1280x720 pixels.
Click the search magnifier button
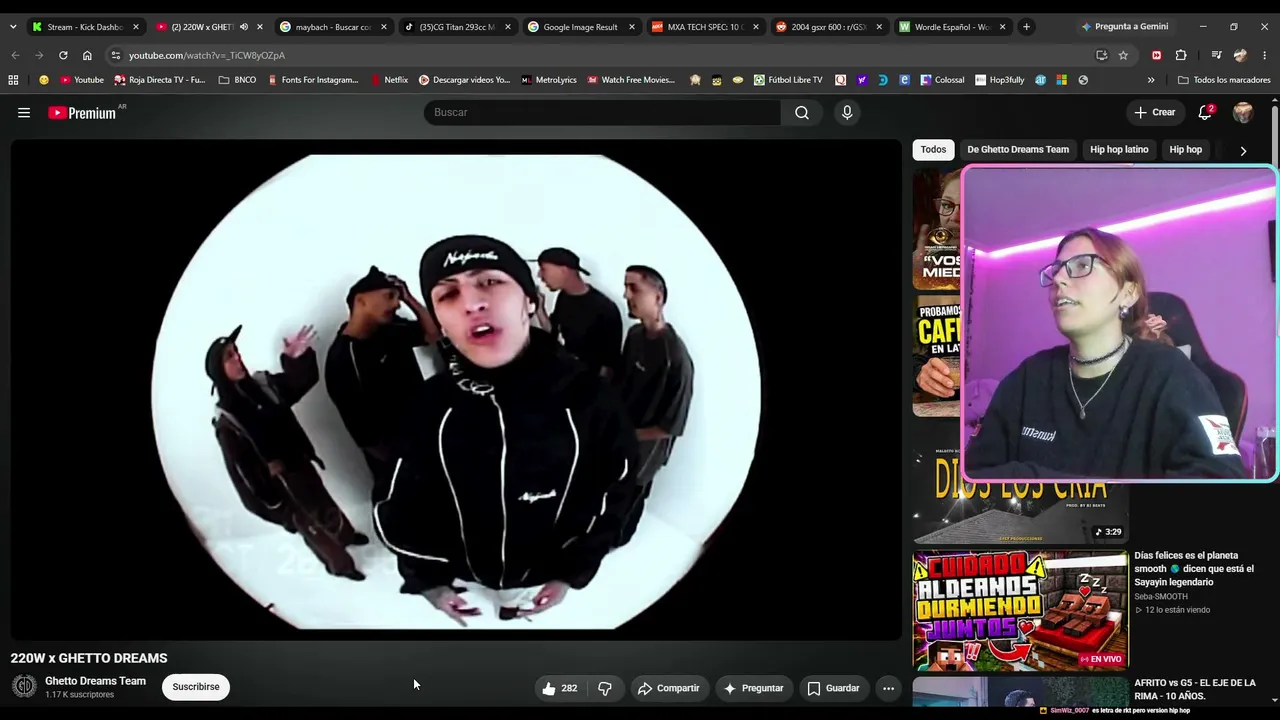click(x=802, y=113)
